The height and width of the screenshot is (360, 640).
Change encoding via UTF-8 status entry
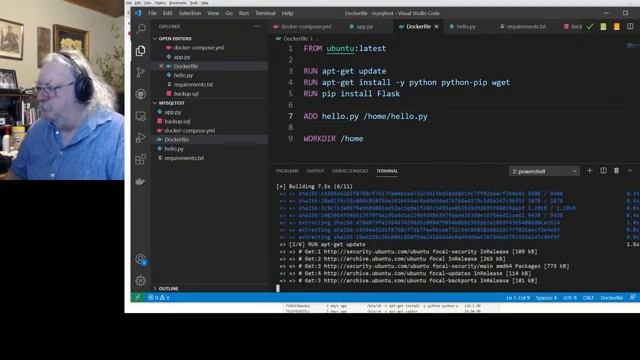point(570,298)
